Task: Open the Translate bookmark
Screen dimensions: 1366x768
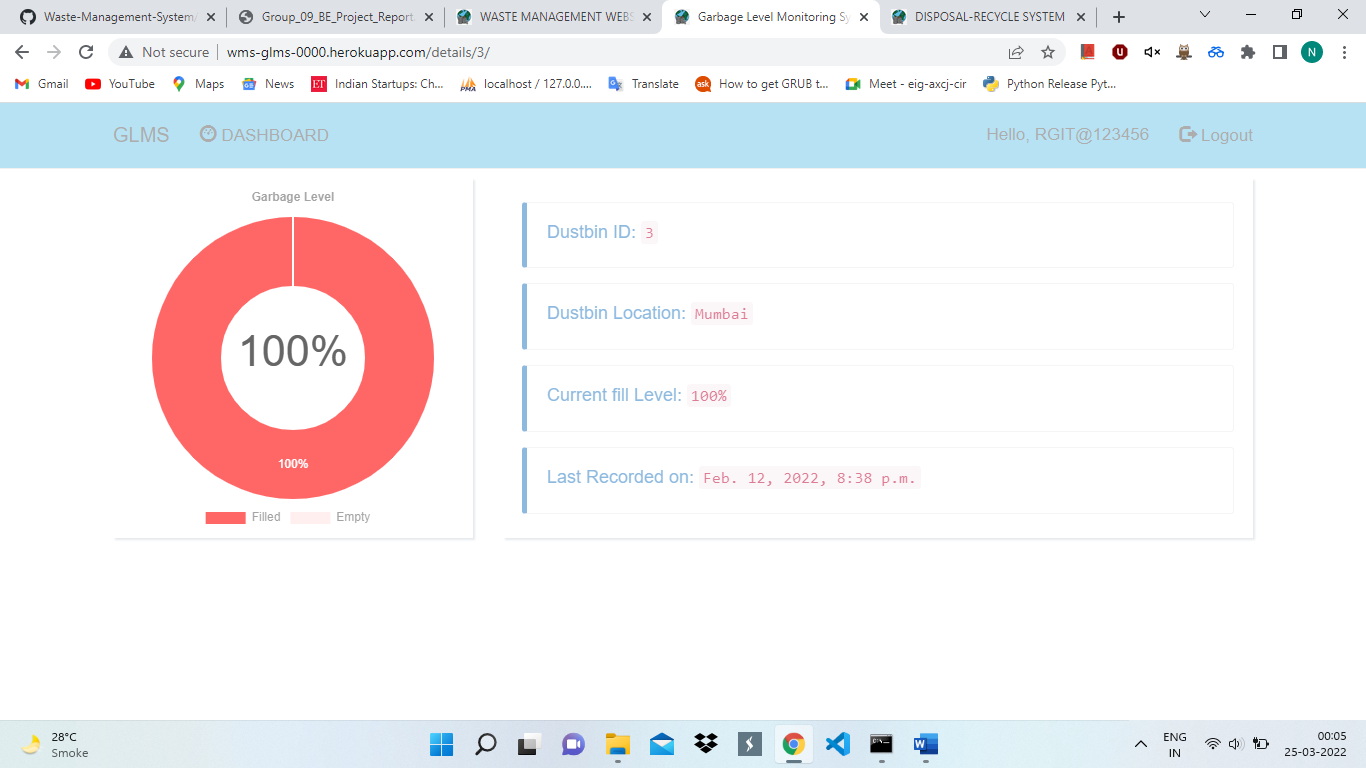Action: [644, 84]
